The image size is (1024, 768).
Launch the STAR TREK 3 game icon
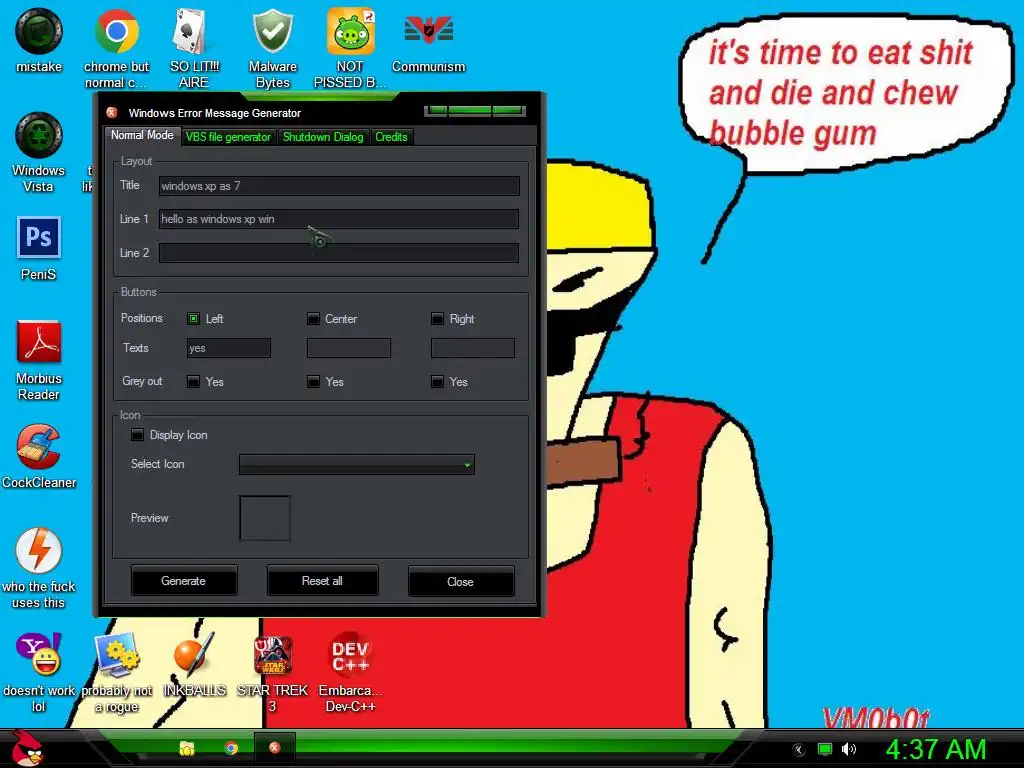tap(272, 672)
